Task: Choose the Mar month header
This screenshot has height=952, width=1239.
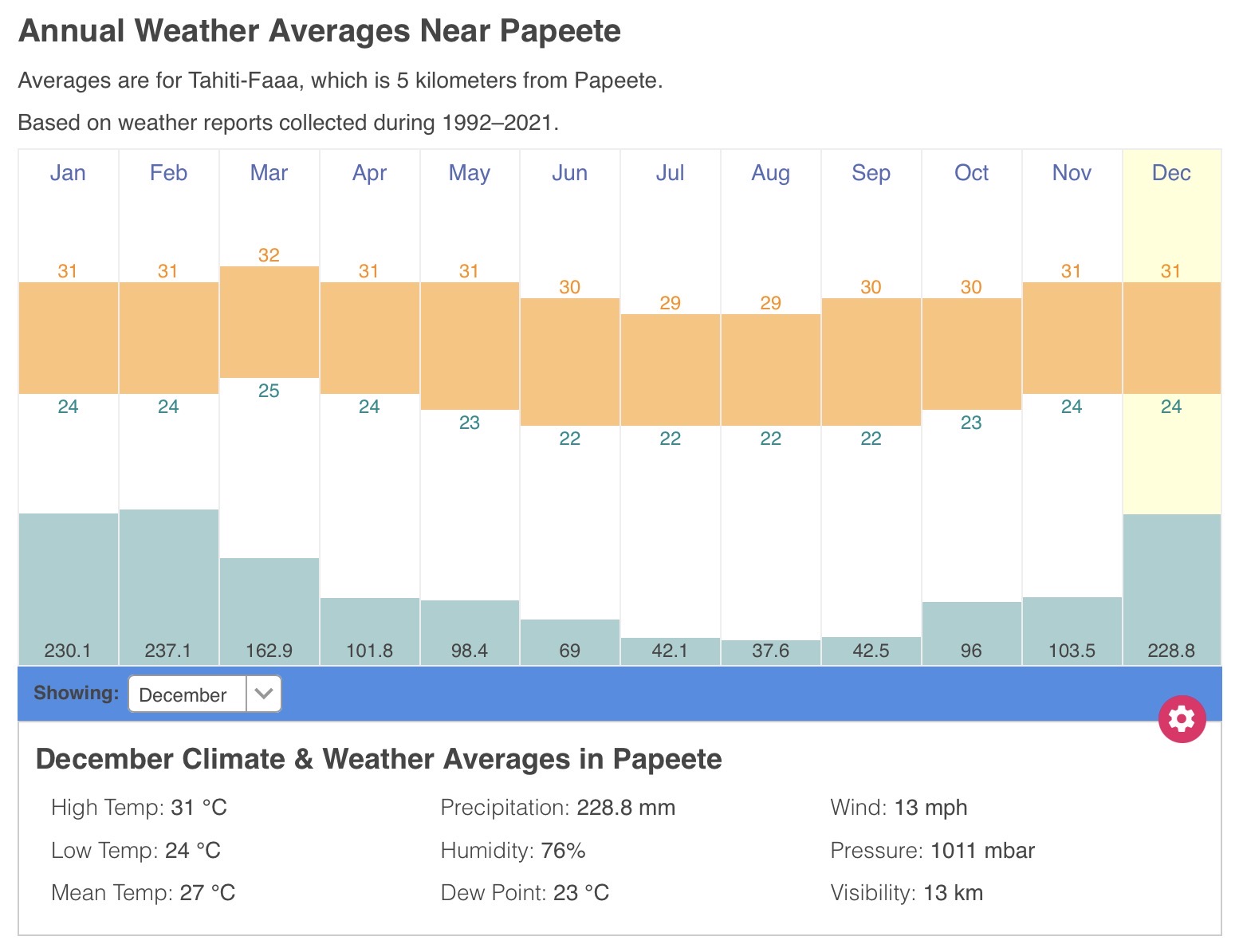Action: [269, 173]
